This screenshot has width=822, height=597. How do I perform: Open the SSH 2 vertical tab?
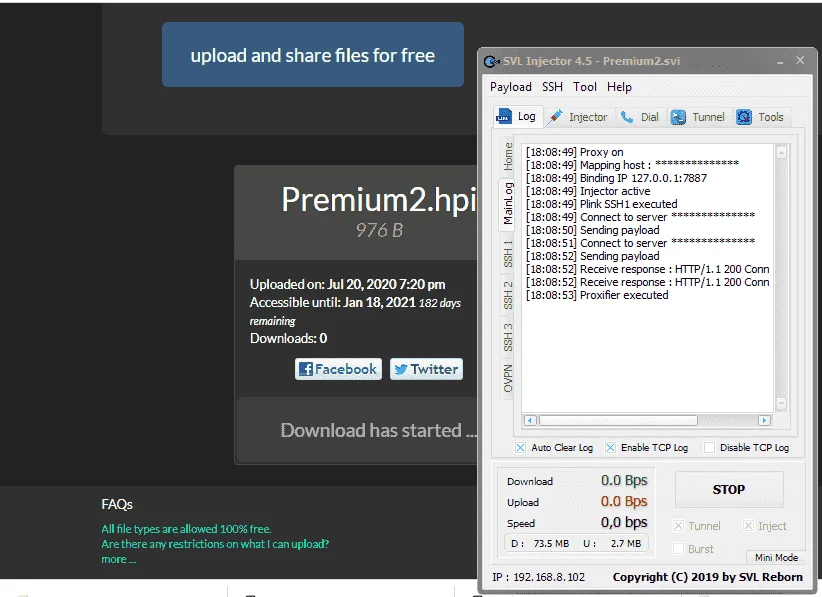(x=508, y=295)
